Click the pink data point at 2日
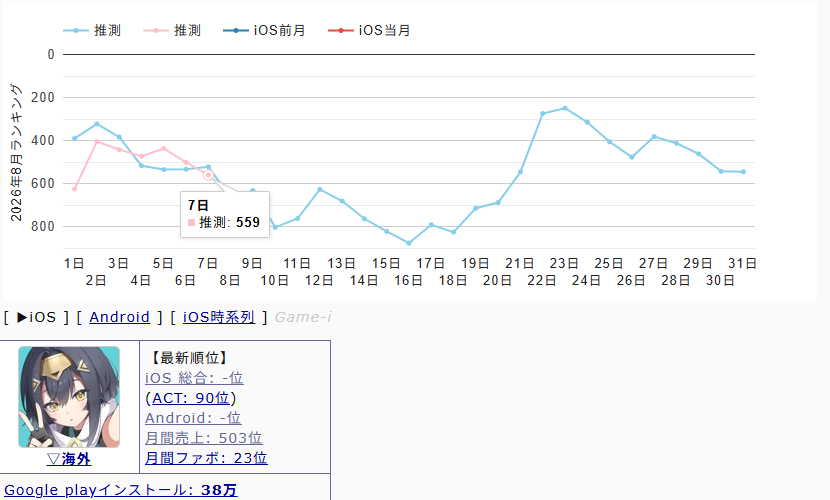Viewport: 830px width, 500px height. (x=97, y=141)
